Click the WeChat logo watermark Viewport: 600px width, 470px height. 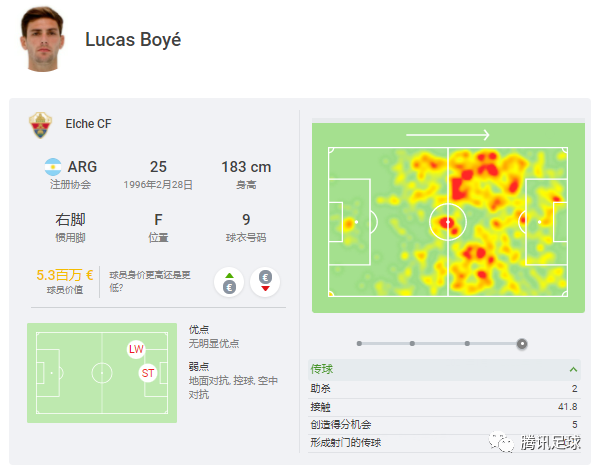(x=501, y=442)
